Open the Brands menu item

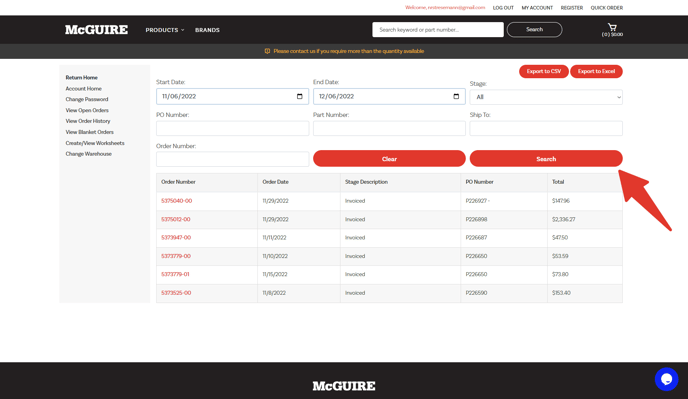[x=207, y=30]
